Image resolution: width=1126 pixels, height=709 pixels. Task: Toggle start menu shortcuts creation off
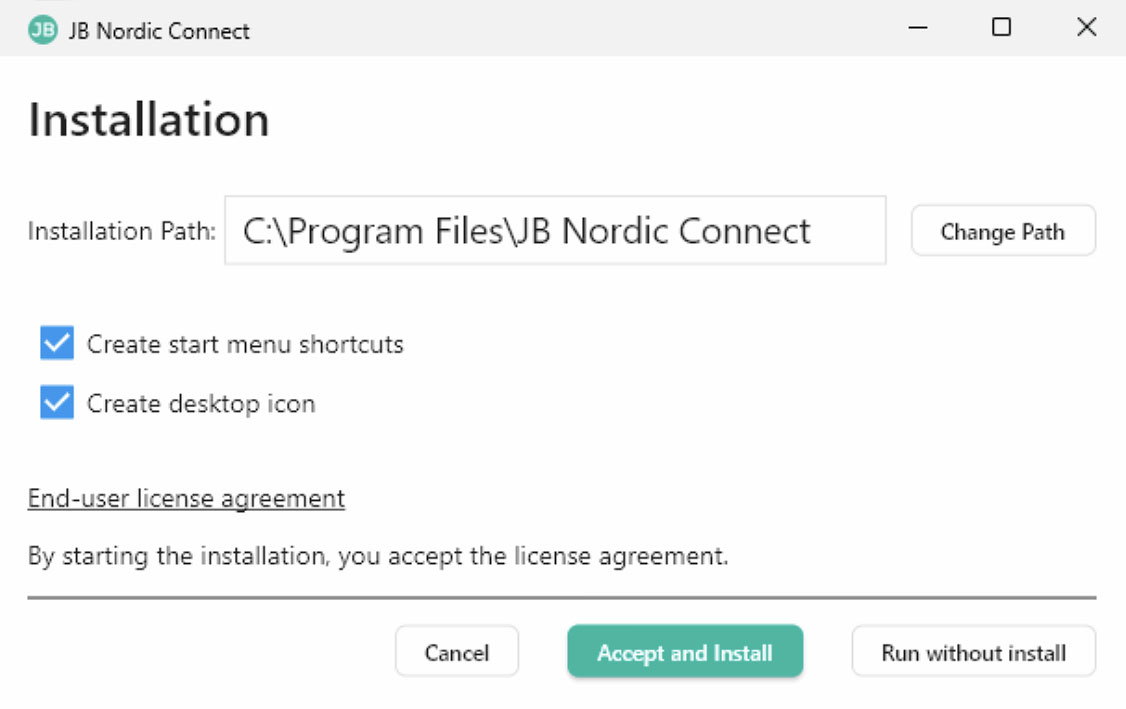pos(57,343)
